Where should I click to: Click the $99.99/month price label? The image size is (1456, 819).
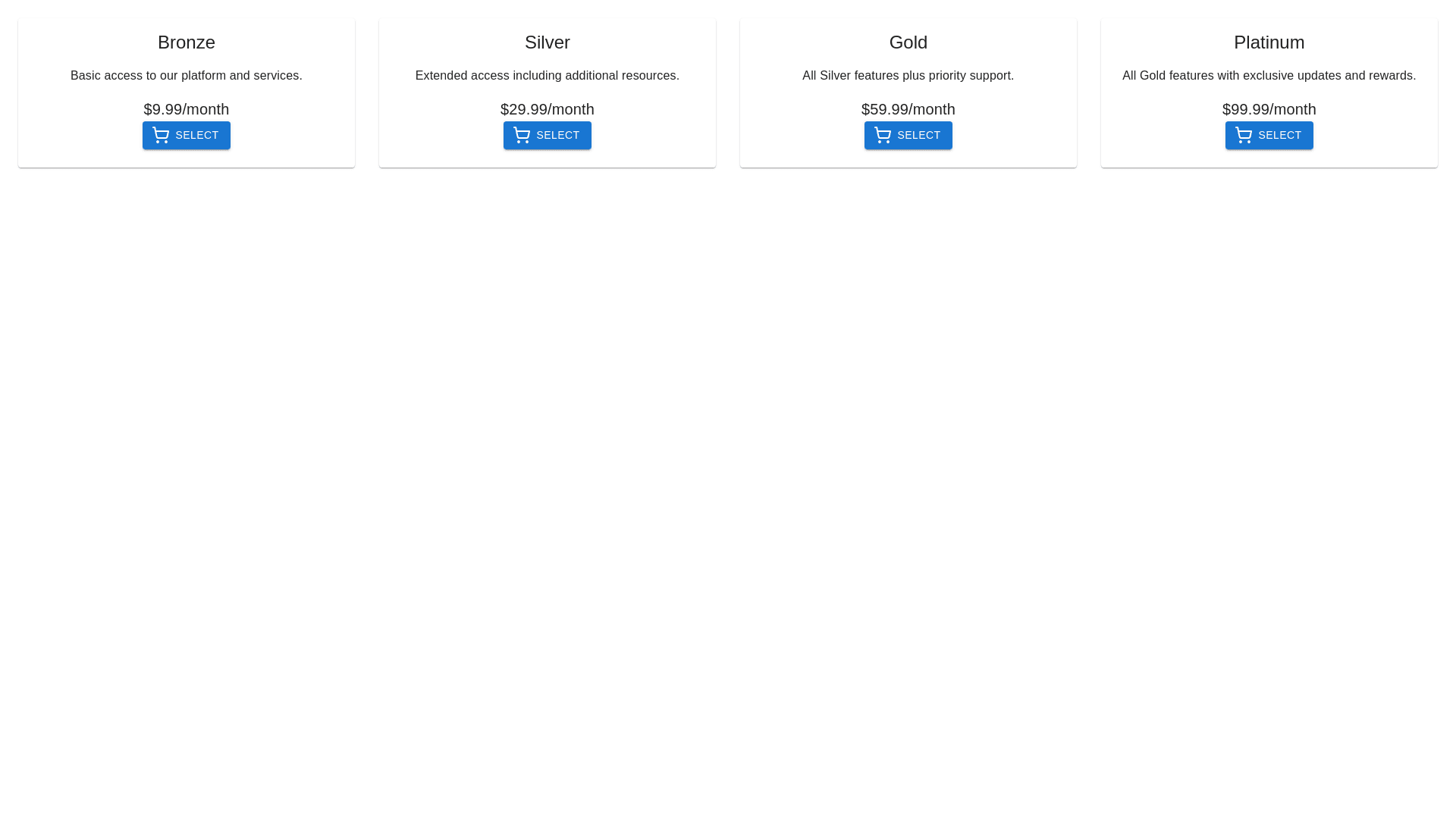click(1269, 109)
